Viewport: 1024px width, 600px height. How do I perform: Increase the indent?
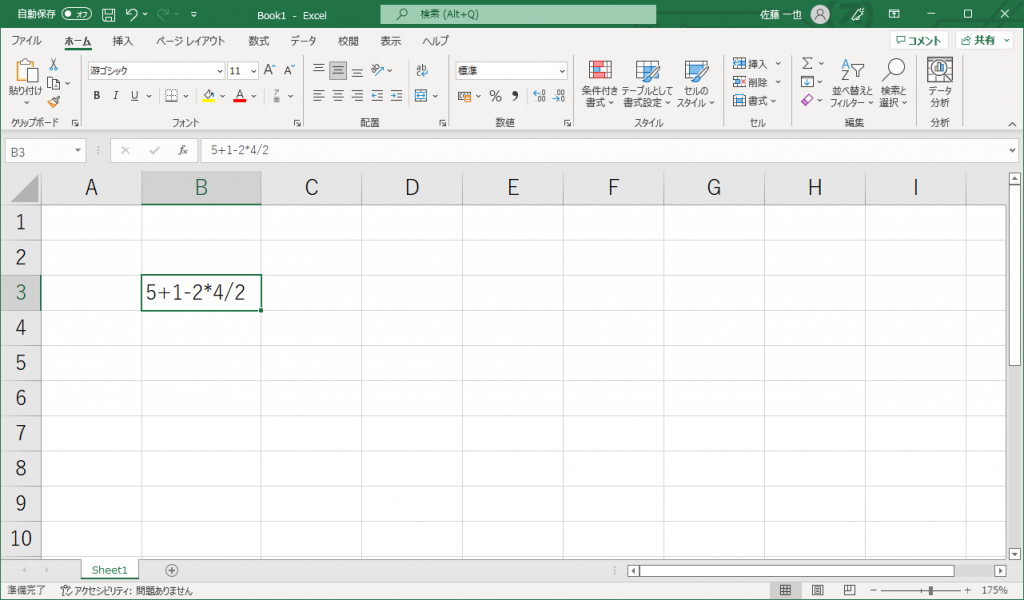tap(396, 96)
